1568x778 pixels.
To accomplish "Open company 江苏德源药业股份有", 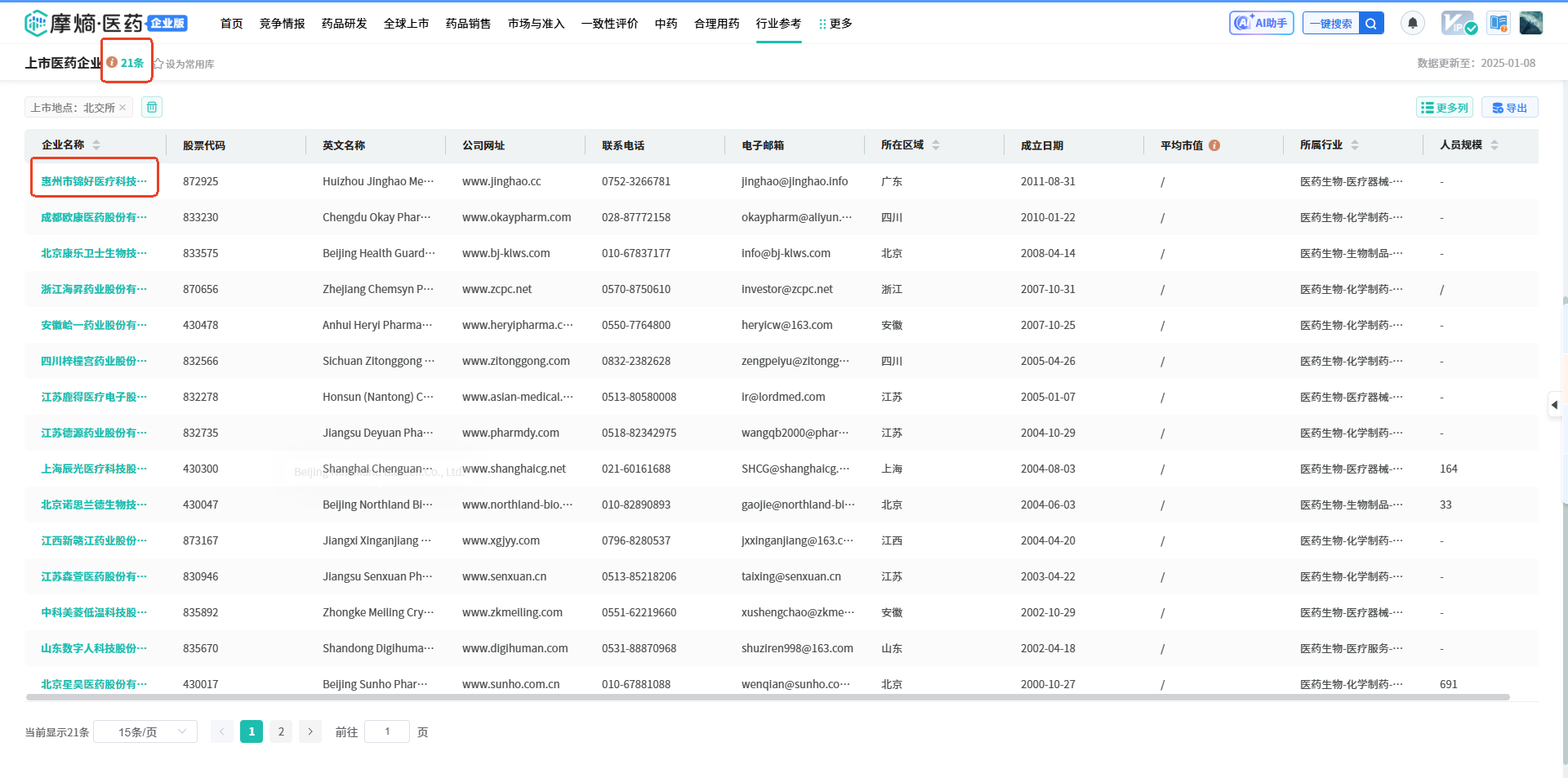I will 94,433.
